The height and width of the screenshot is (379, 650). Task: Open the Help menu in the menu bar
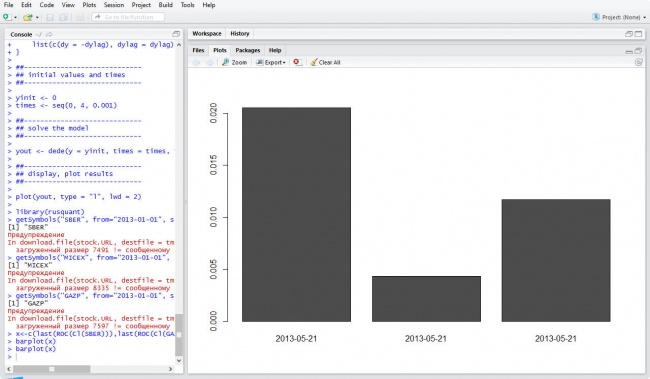(209, 5)
